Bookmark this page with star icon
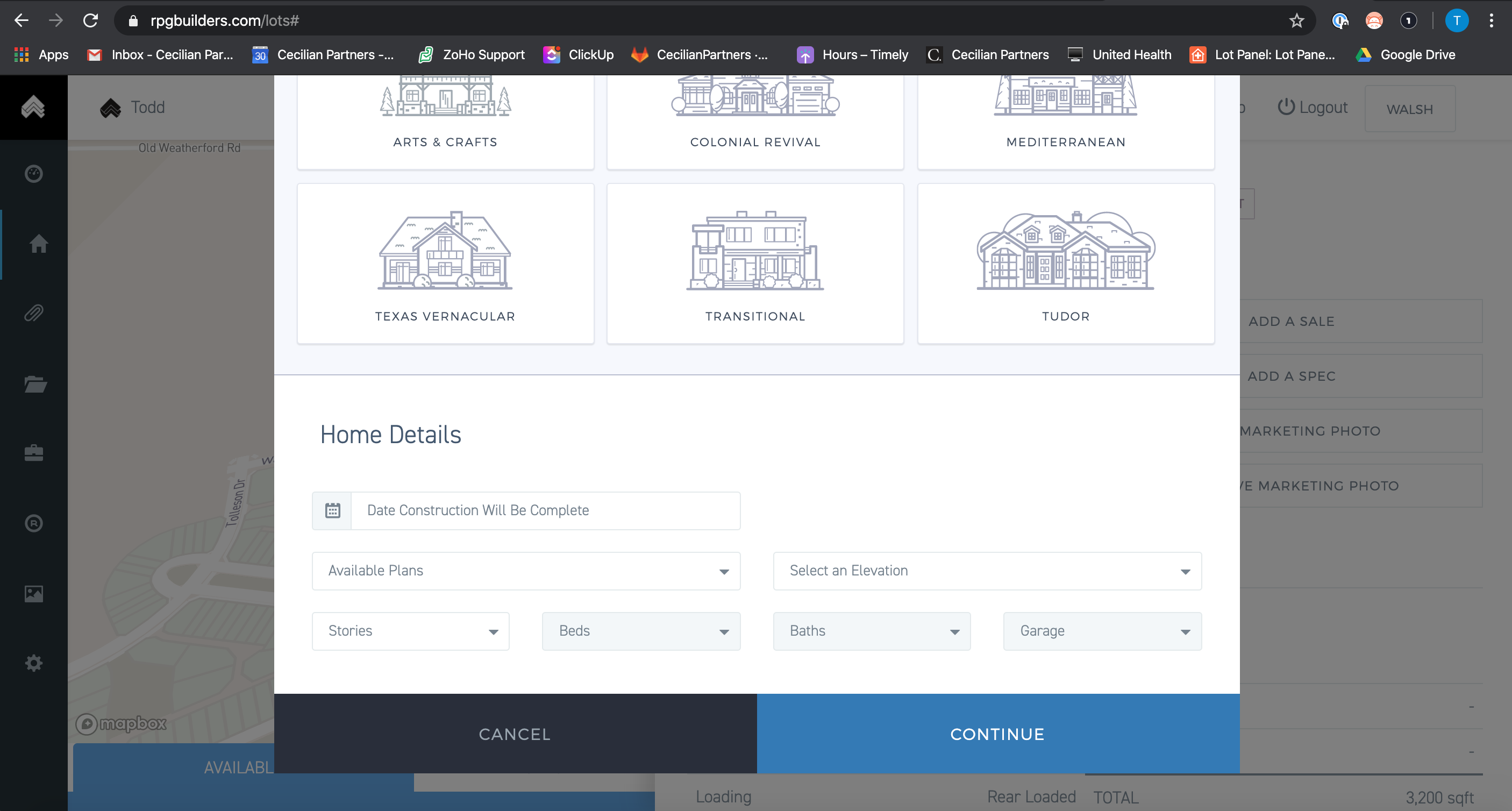Viewport: 1512px width, 811px height. point(1296,21)
